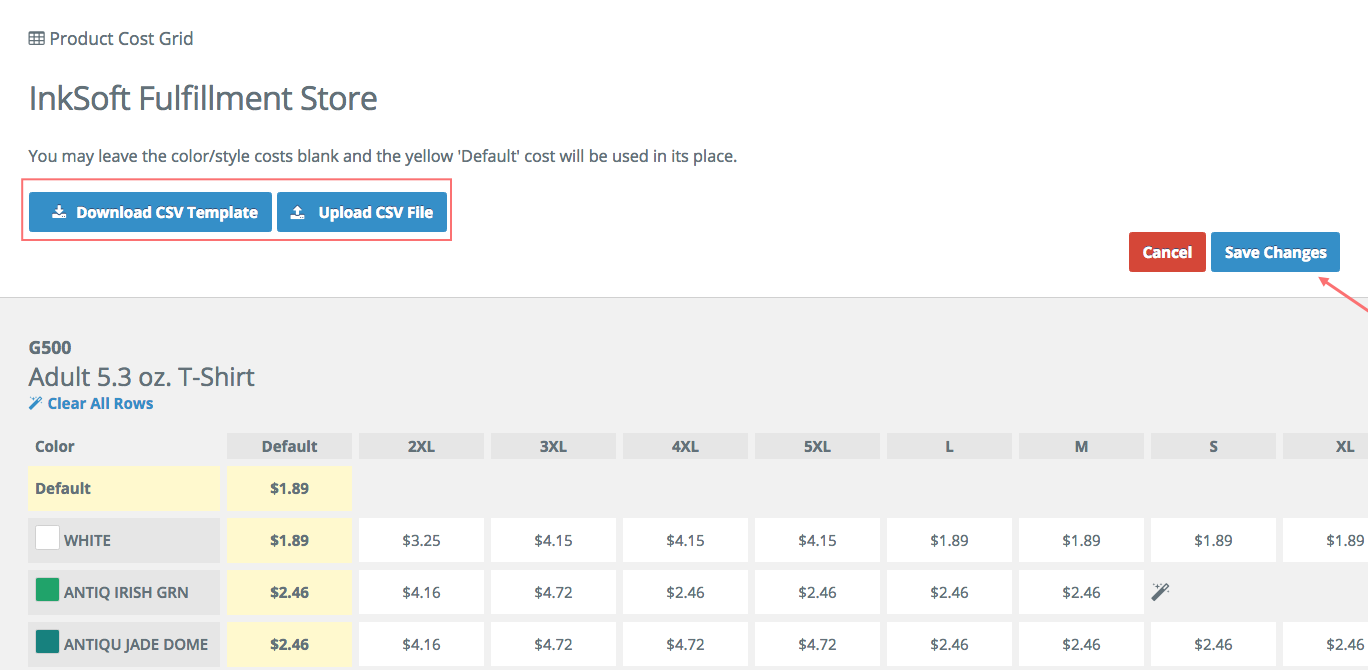Upload a CSV File
Viewport: 1368px width, 670px height.
tap(362, 212)
